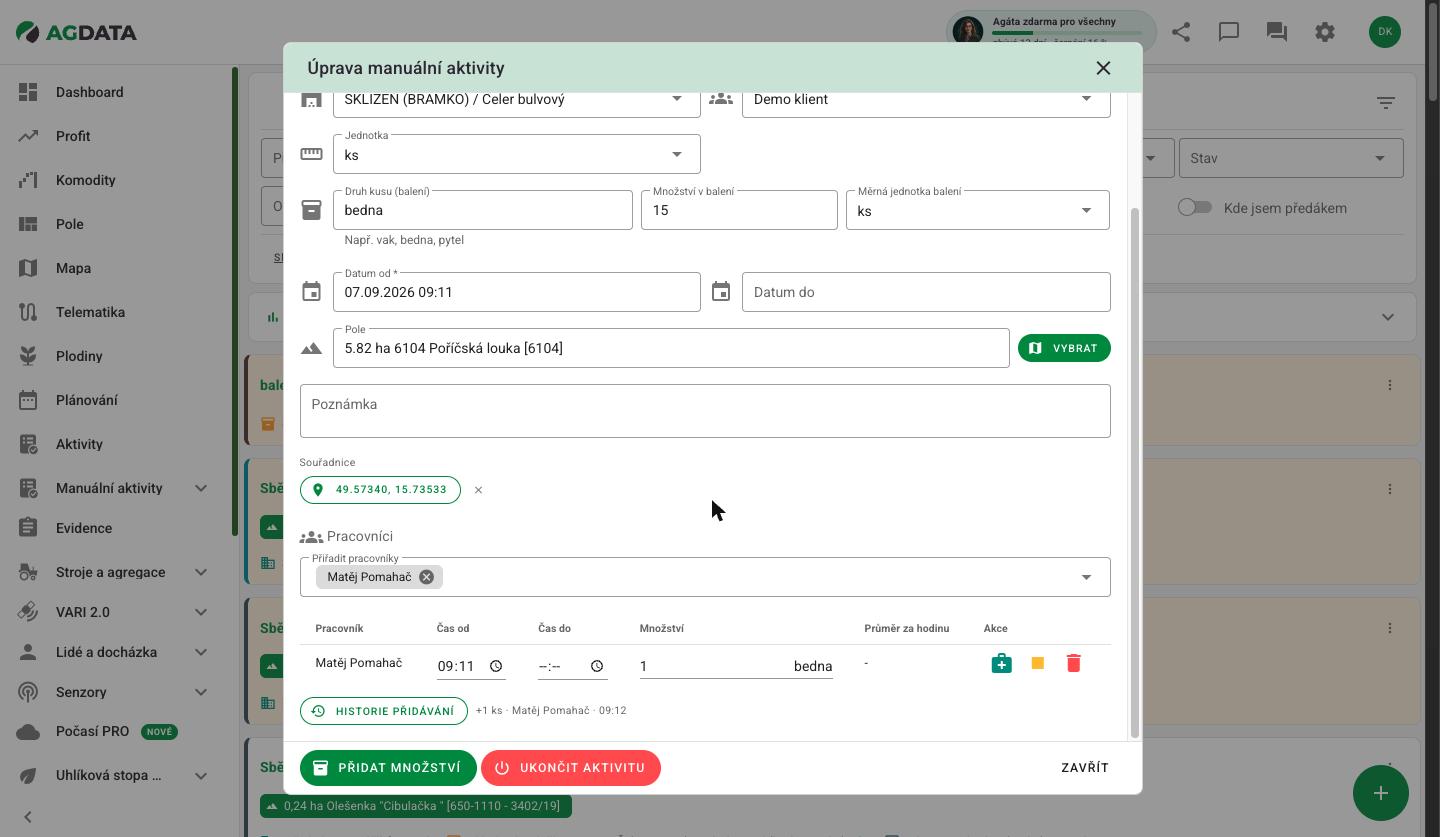Click the green add-worker medical kit icon
This screenshot has width=1440, height=837.
[x=1001, y=664]
